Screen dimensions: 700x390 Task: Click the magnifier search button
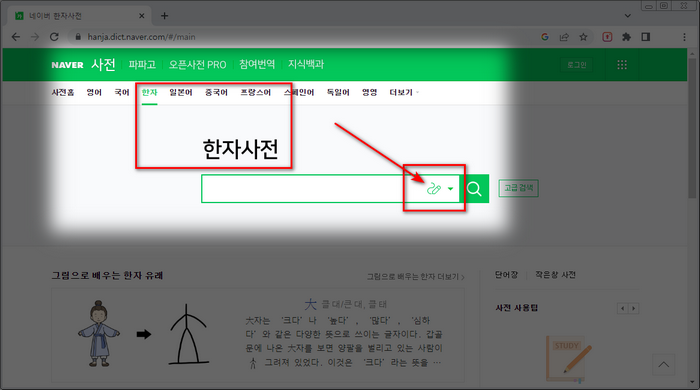pyautogui.click(x=474, y=189)
